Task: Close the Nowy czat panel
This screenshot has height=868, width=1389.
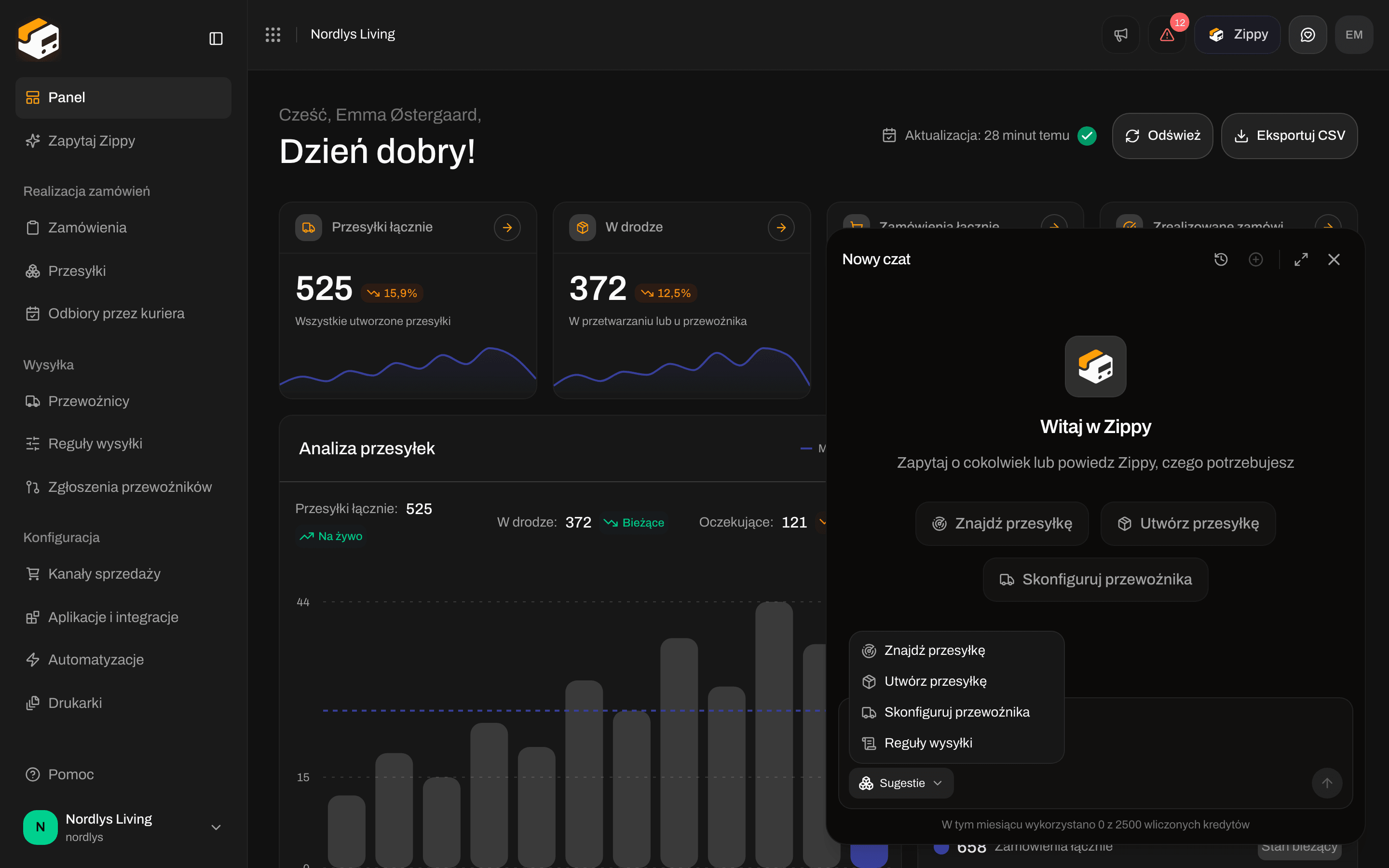Action: pos(1334,259)
